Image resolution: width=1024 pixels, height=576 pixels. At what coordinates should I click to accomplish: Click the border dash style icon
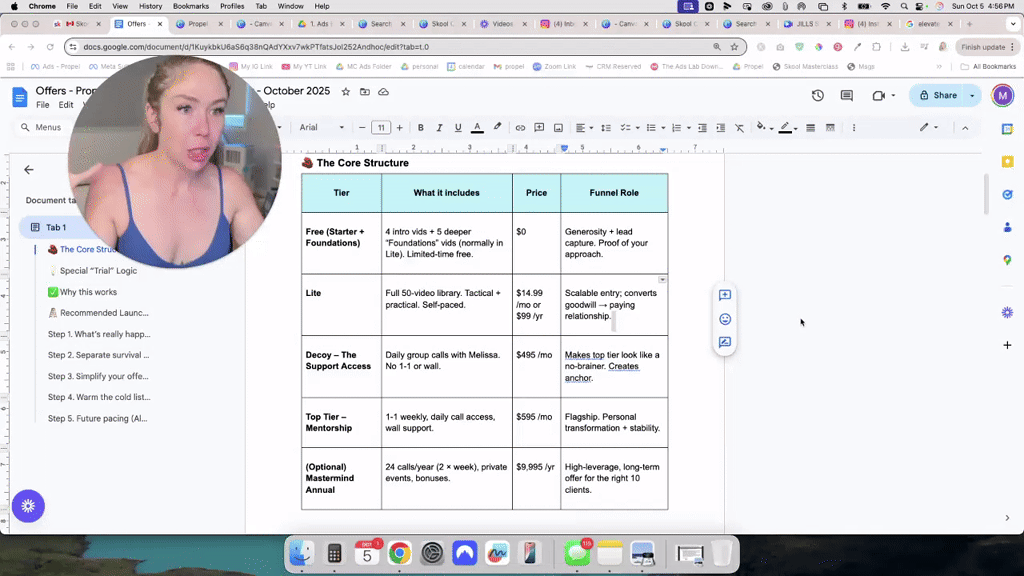pos(830,127)
